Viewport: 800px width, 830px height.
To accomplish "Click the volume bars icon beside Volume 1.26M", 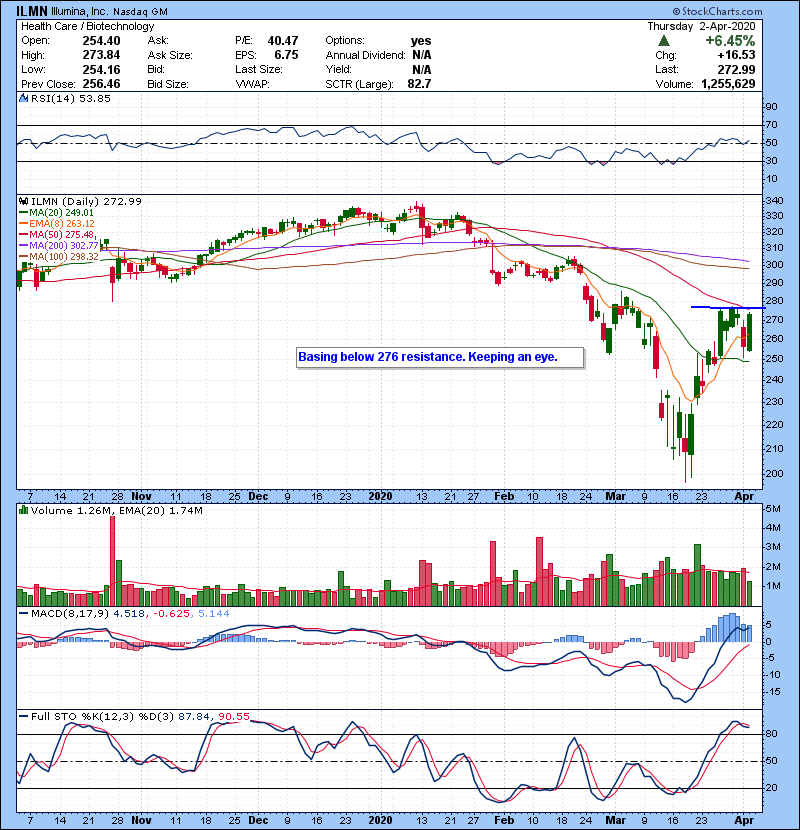I will [x=23, y=510].
